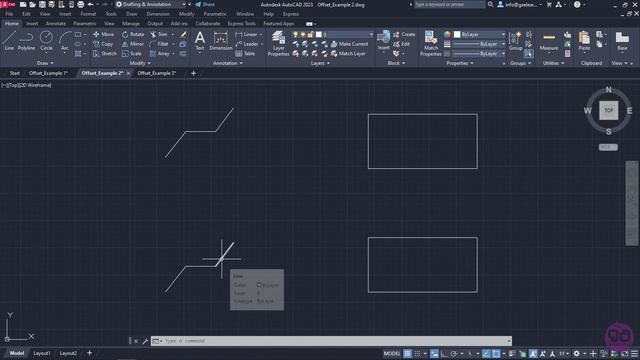Click the Group tool

(516, 41)
